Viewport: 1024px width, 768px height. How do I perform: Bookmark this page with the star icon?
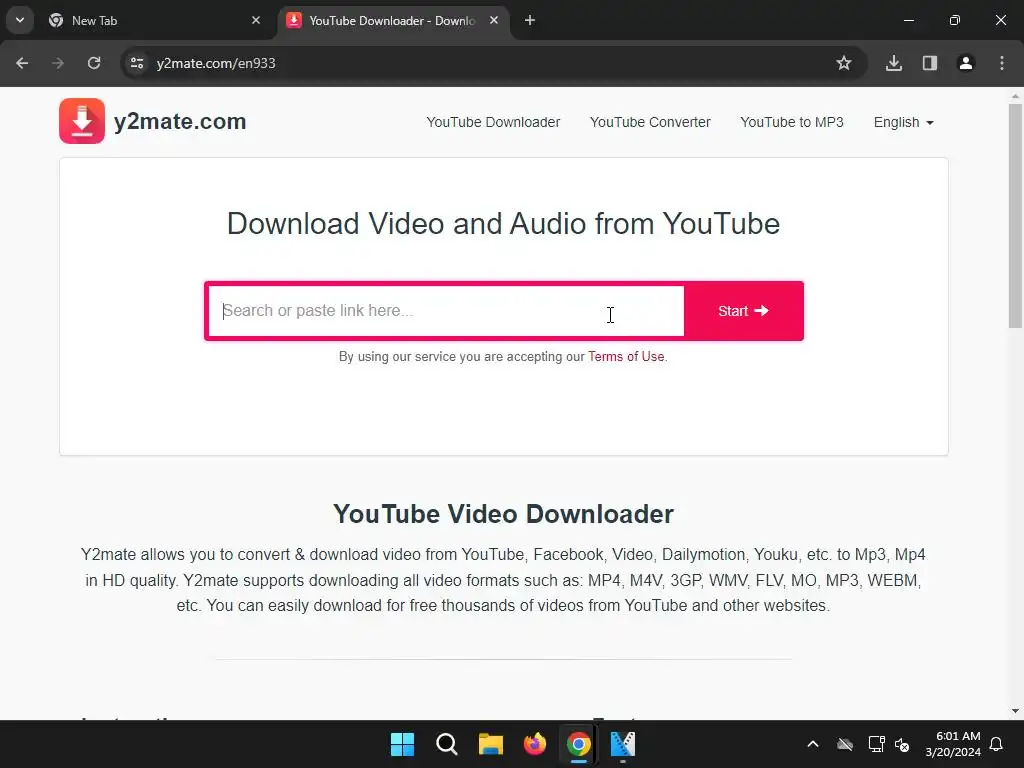coord(844,63)
